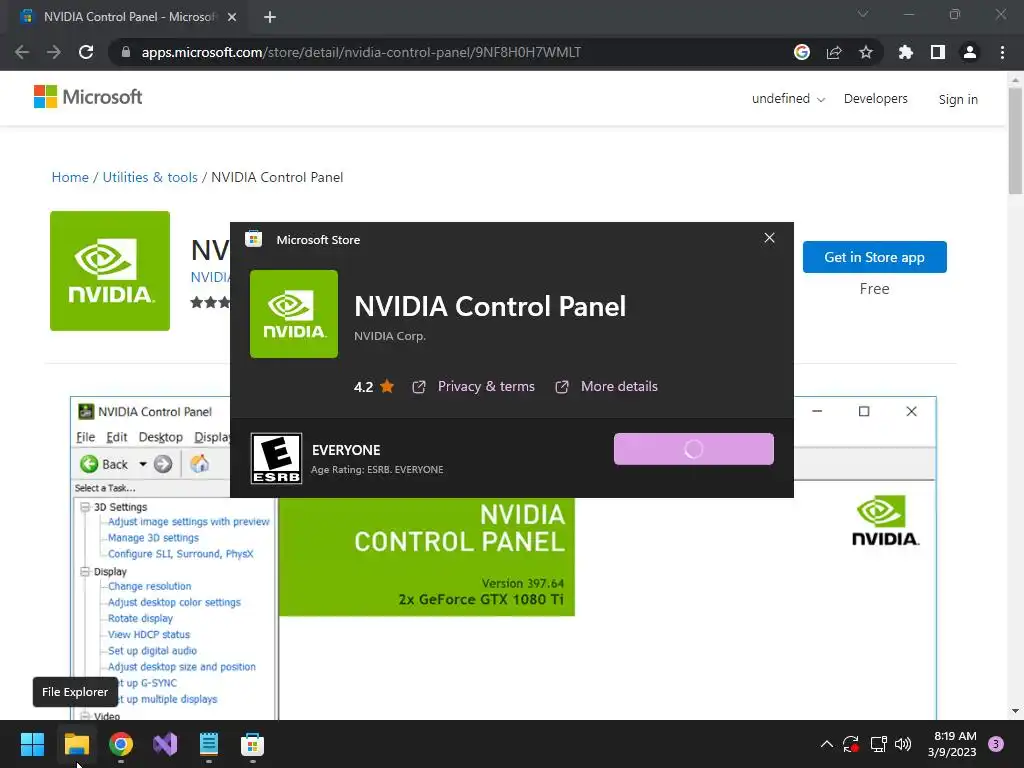Image resolution: width=1024 pixels, height=768 pixels.
Task: Select Change resolution
Action: (150, 586)
